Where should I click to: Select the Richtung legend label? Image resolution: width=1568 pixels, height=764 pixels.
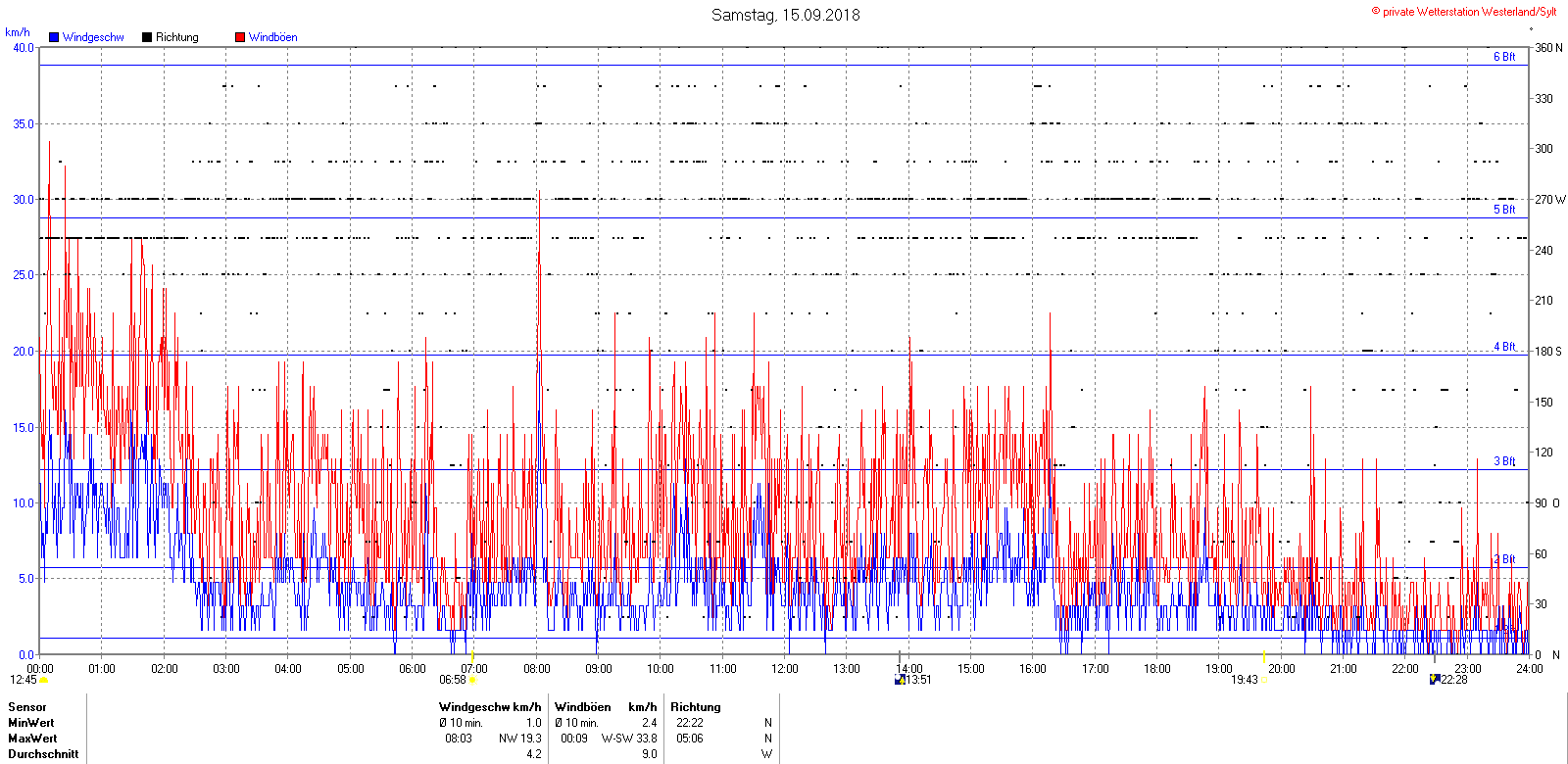(177, 37)
